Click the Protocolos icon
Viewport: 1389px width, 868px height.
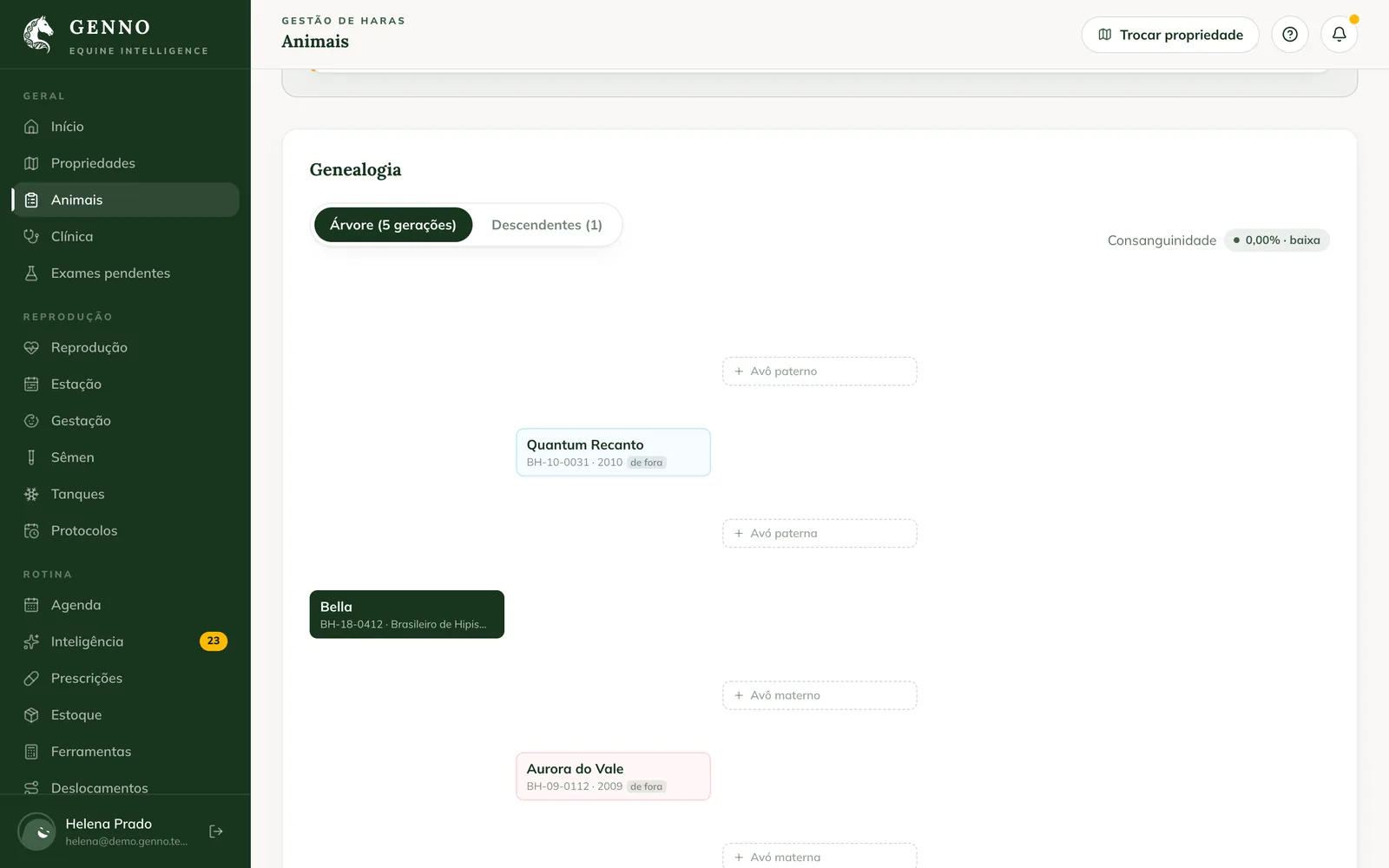[31, 530]
